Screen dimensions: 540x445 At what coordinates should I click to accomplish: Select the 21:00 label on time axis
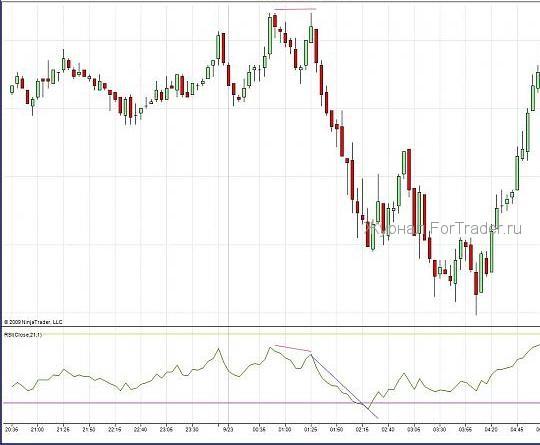click(x=37, y=430)
